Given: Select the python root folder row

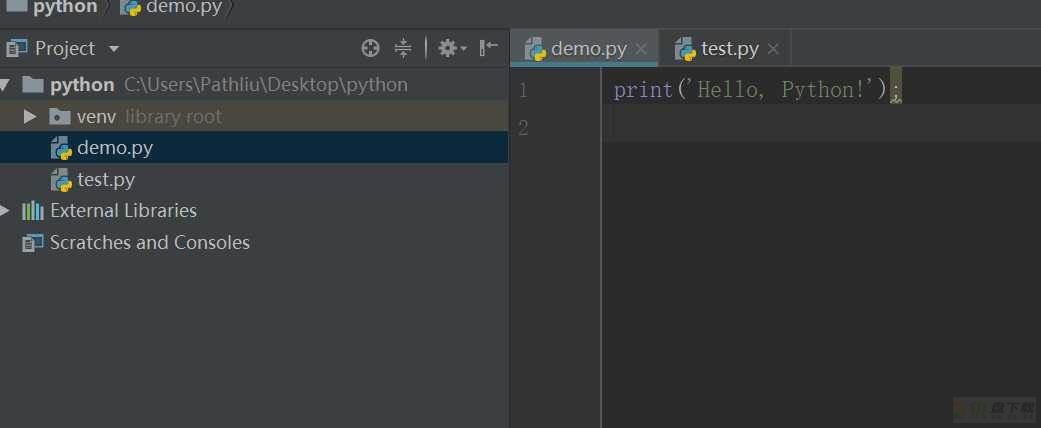Looking at the screenshot, I should pyautogui.click(x=254, y=85).
